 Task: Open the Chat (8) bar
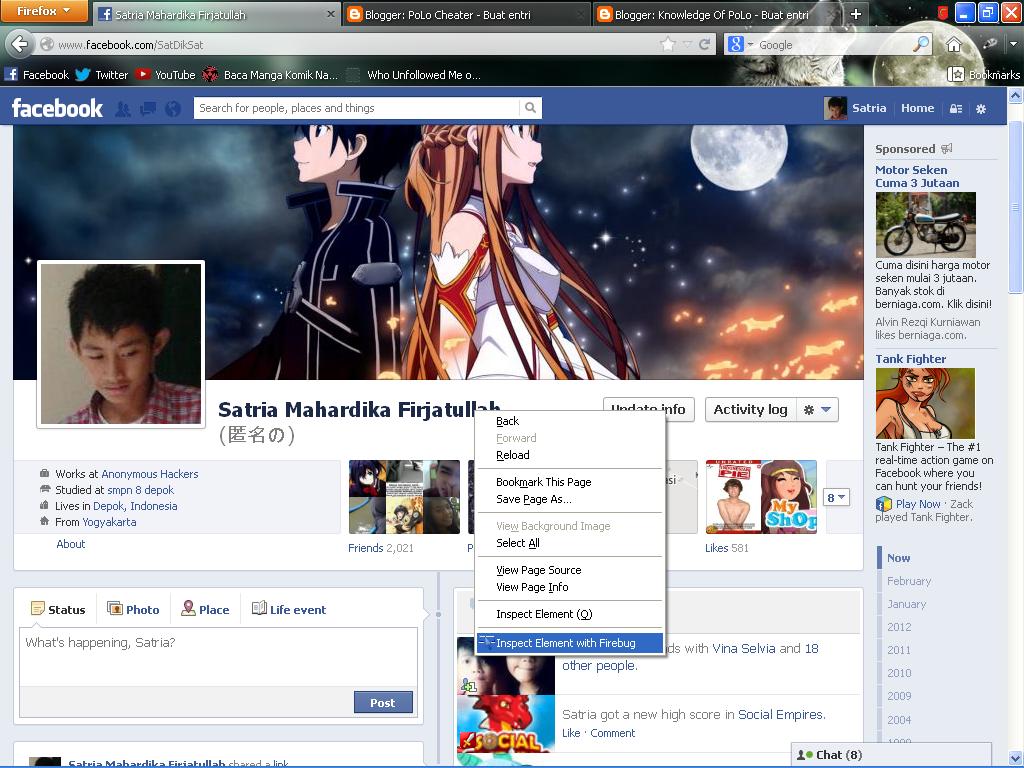pyautogui.click(x=891, y=755)
